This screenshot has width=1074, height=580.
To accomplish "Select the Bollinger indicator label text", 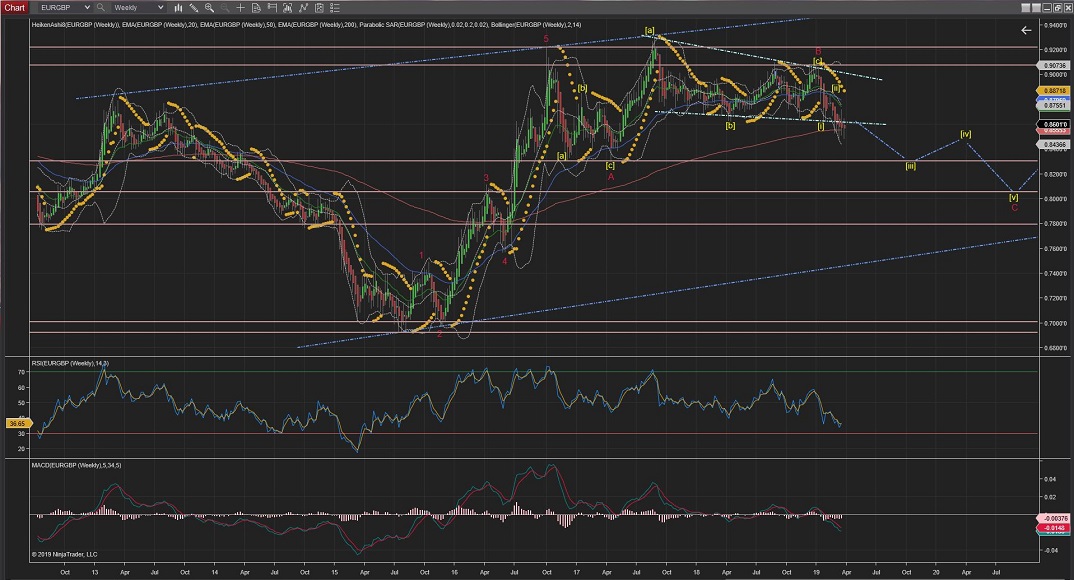I will (x=537, y=25).
